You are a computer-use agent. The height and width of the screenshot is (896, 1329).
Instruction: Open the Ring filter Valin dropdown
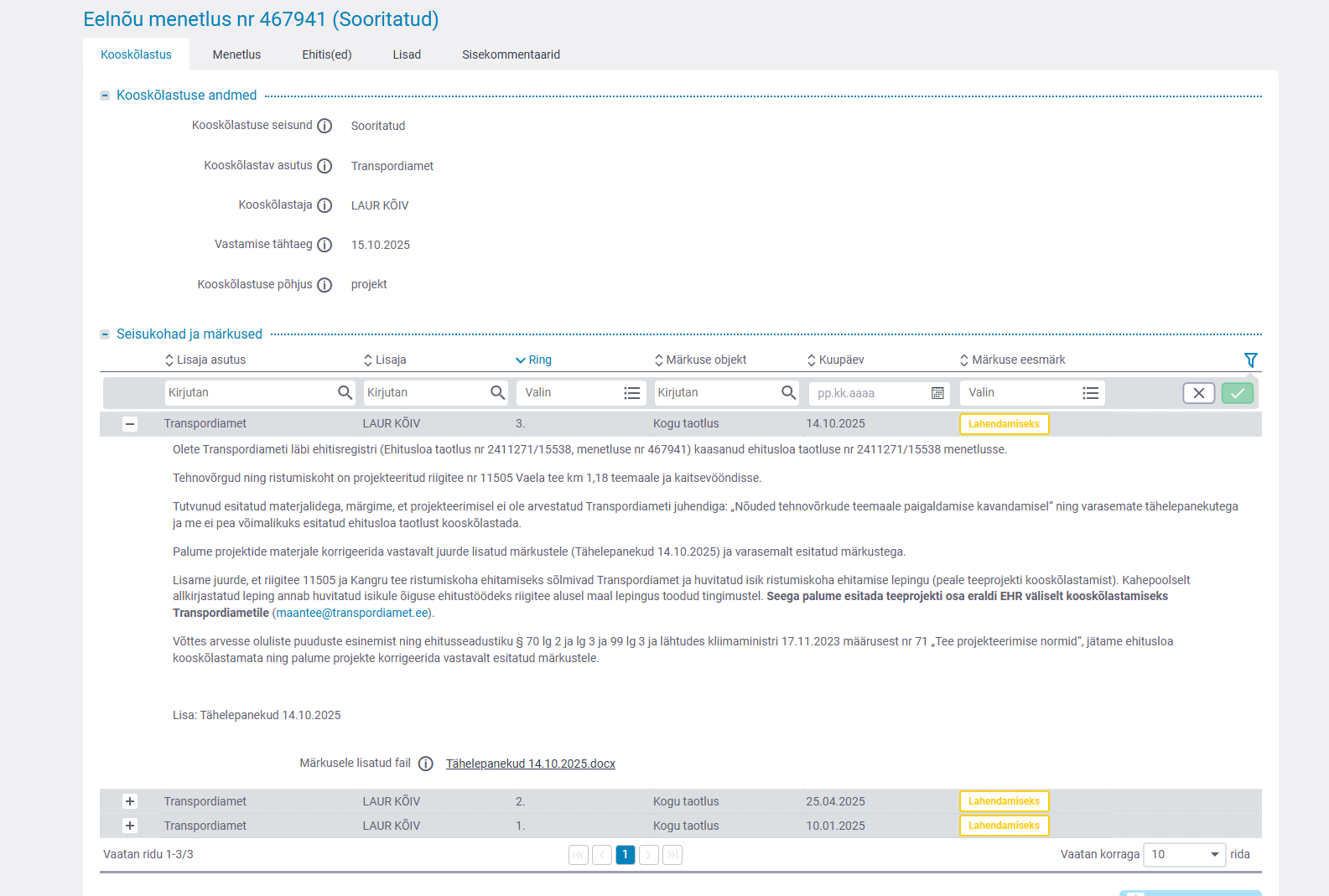coord(580,393)
